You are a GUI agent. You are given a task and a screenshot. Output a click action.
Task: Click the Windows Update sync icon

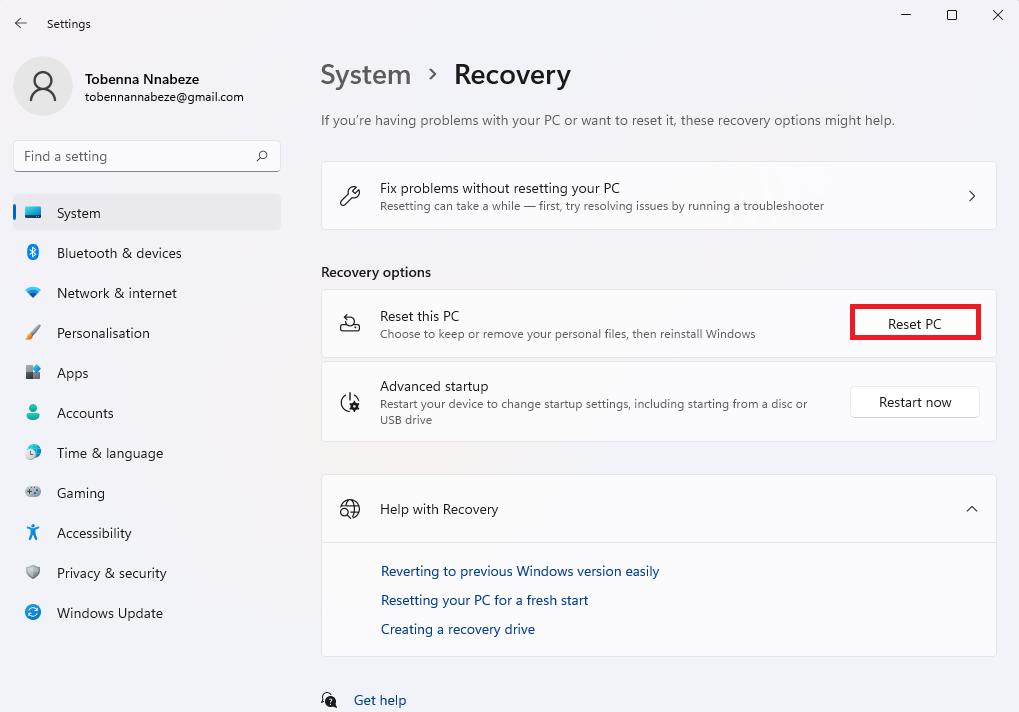point(33,613)
